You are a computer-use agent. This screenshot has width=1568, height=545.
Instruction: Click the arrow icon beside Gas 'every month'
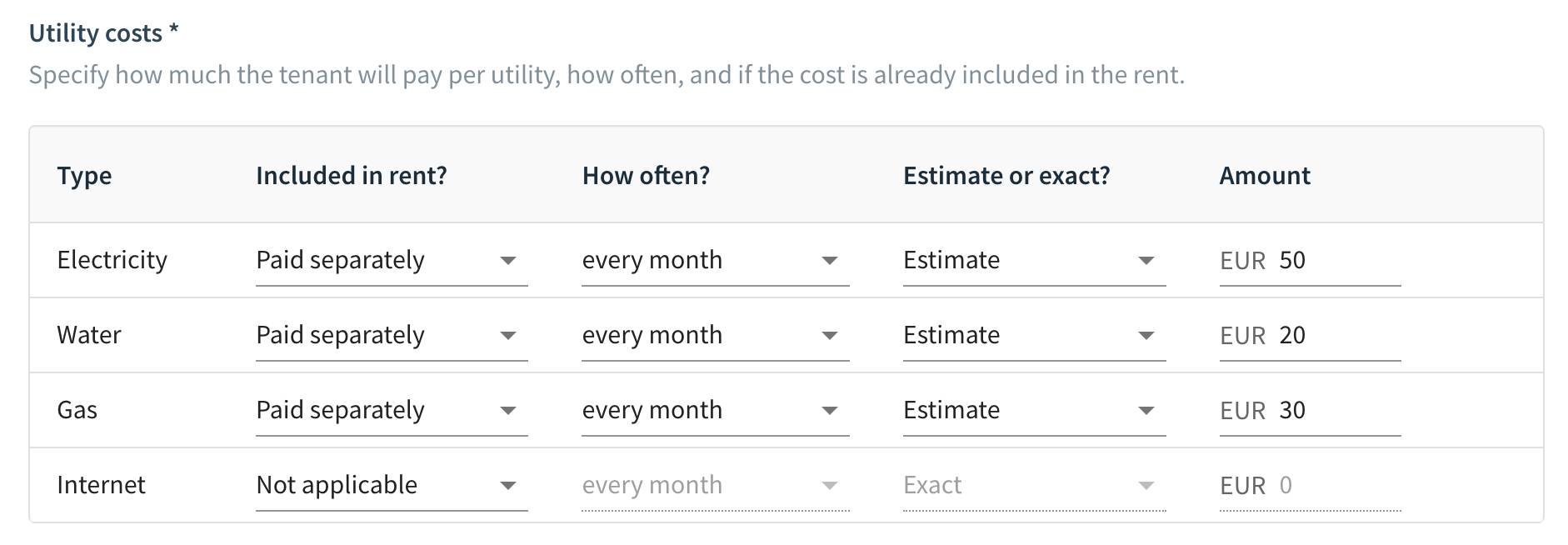(830, 411)
